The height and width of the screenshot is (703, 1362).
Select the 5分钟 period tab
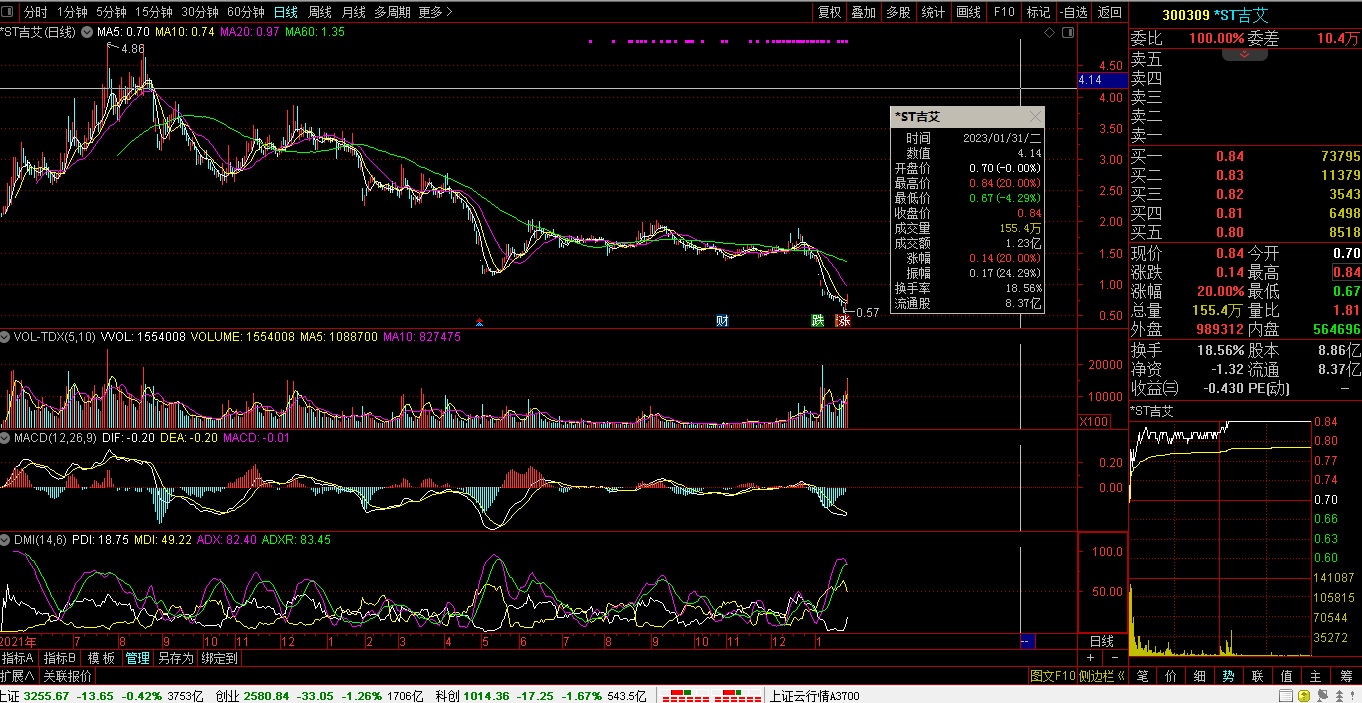pyautogui.click(x=111, y=12)
